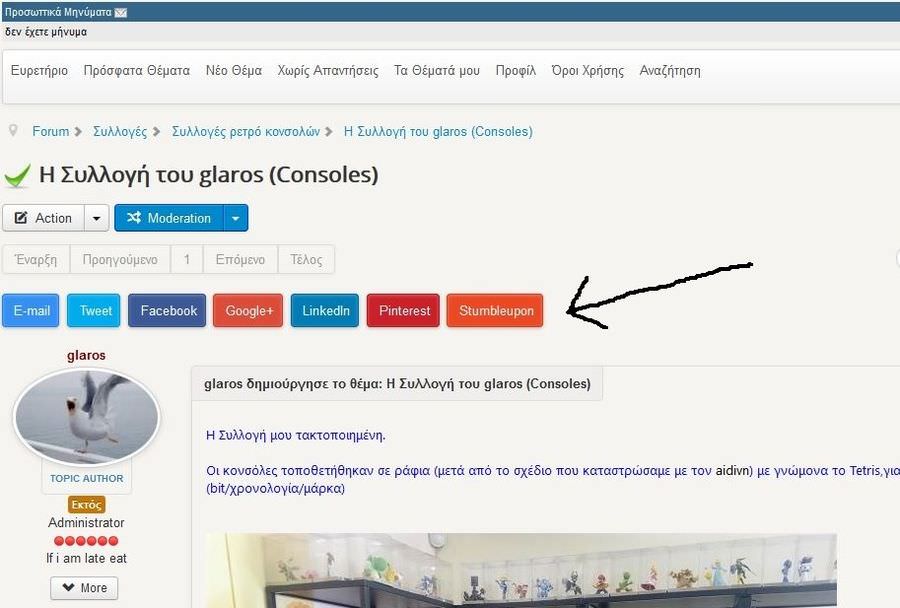Open the Moderation button
Viewport: 900px width, 608px height.
pyautogui.click(x=168, y=218)
